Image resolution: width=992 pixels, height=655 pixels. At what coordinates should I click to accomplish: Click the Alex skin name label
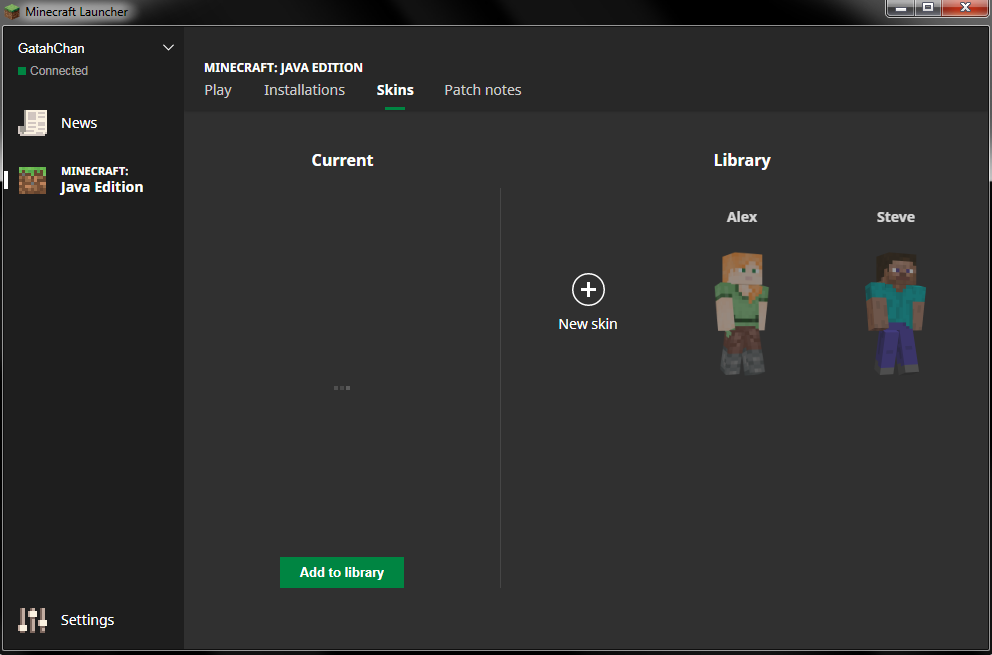pos(741,217)
